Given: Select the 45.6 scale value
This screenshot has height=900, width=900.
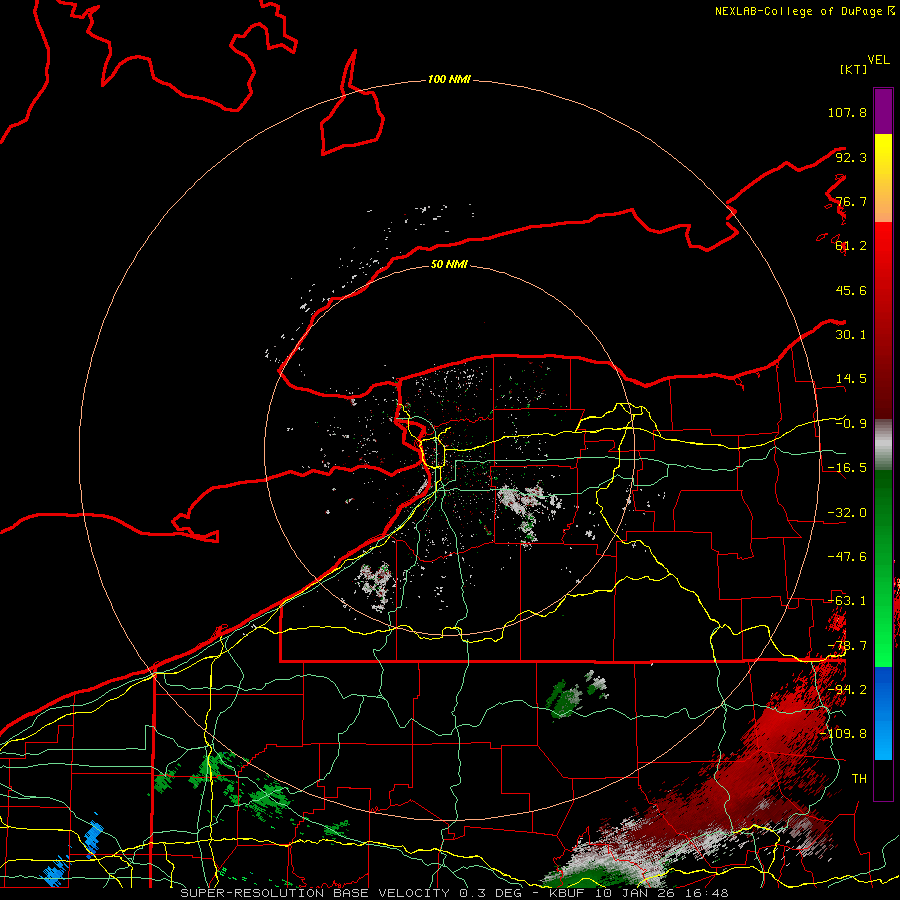Looking at the screenshot, I should click(x=851, y=290).
